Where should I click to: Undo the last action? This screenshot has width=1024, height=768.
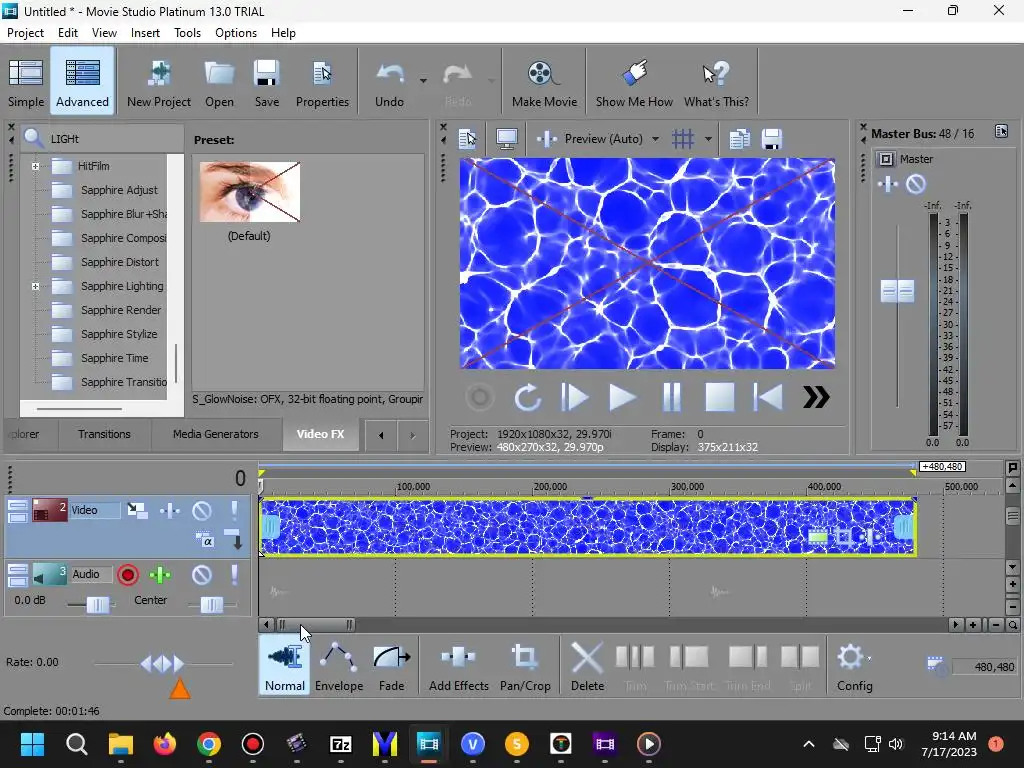coord(389,83)
